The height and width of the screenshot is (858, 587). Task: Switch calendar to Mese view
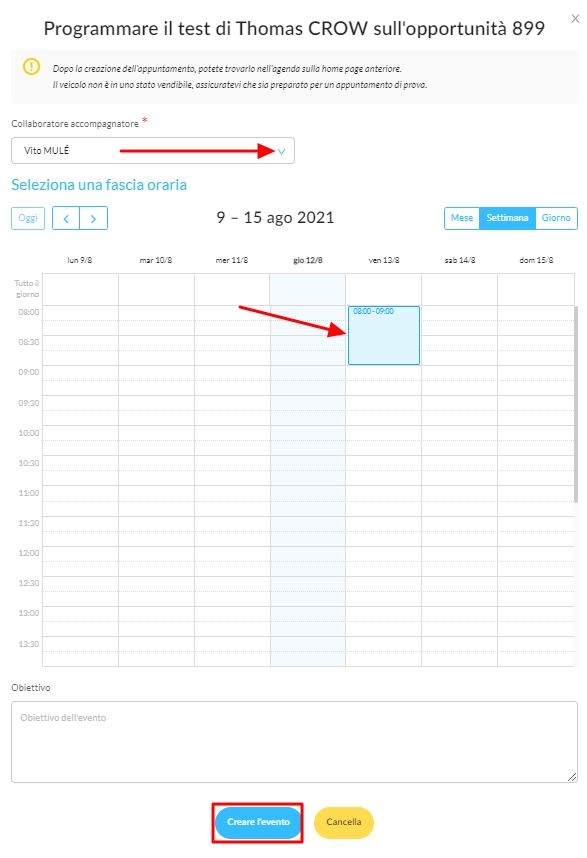462,218
